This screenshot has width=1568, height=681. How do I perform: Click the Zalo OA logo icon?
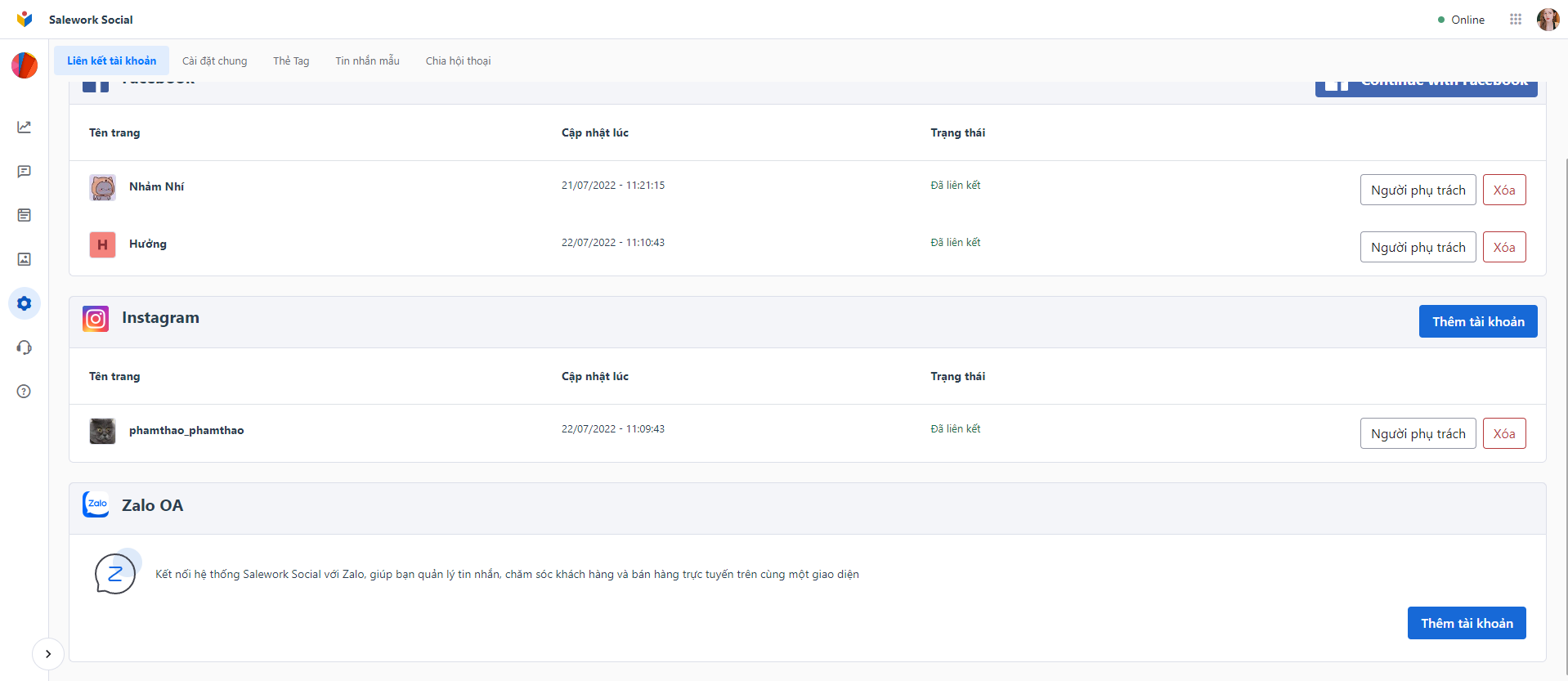coord(96,504)
